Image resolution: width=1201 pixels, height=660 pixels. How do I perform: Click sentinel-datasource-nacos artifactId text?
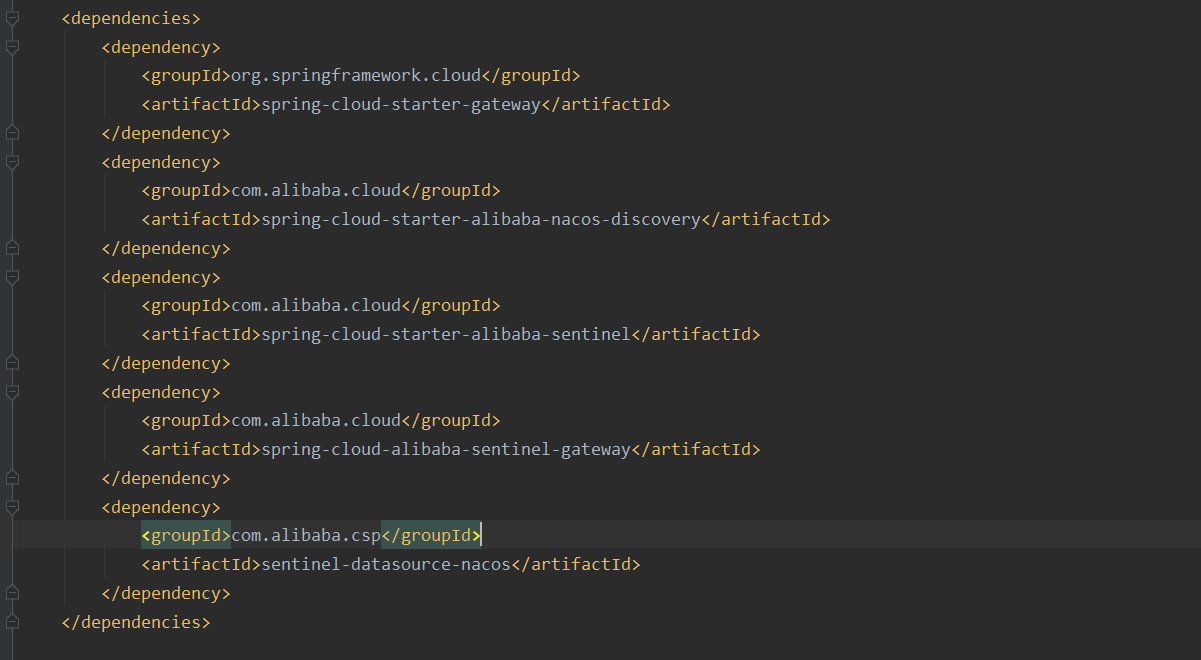click(386, 564)
